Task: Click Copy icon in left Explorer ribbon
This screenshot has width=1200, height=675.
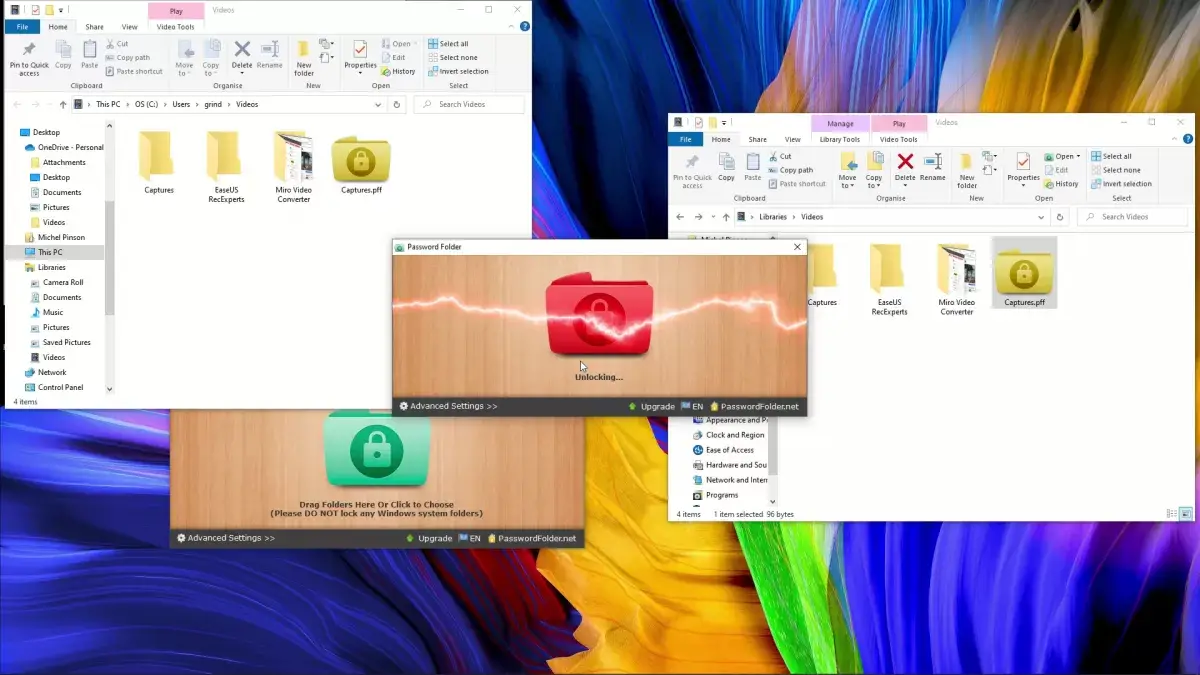Action: click(x=63, y=54)
